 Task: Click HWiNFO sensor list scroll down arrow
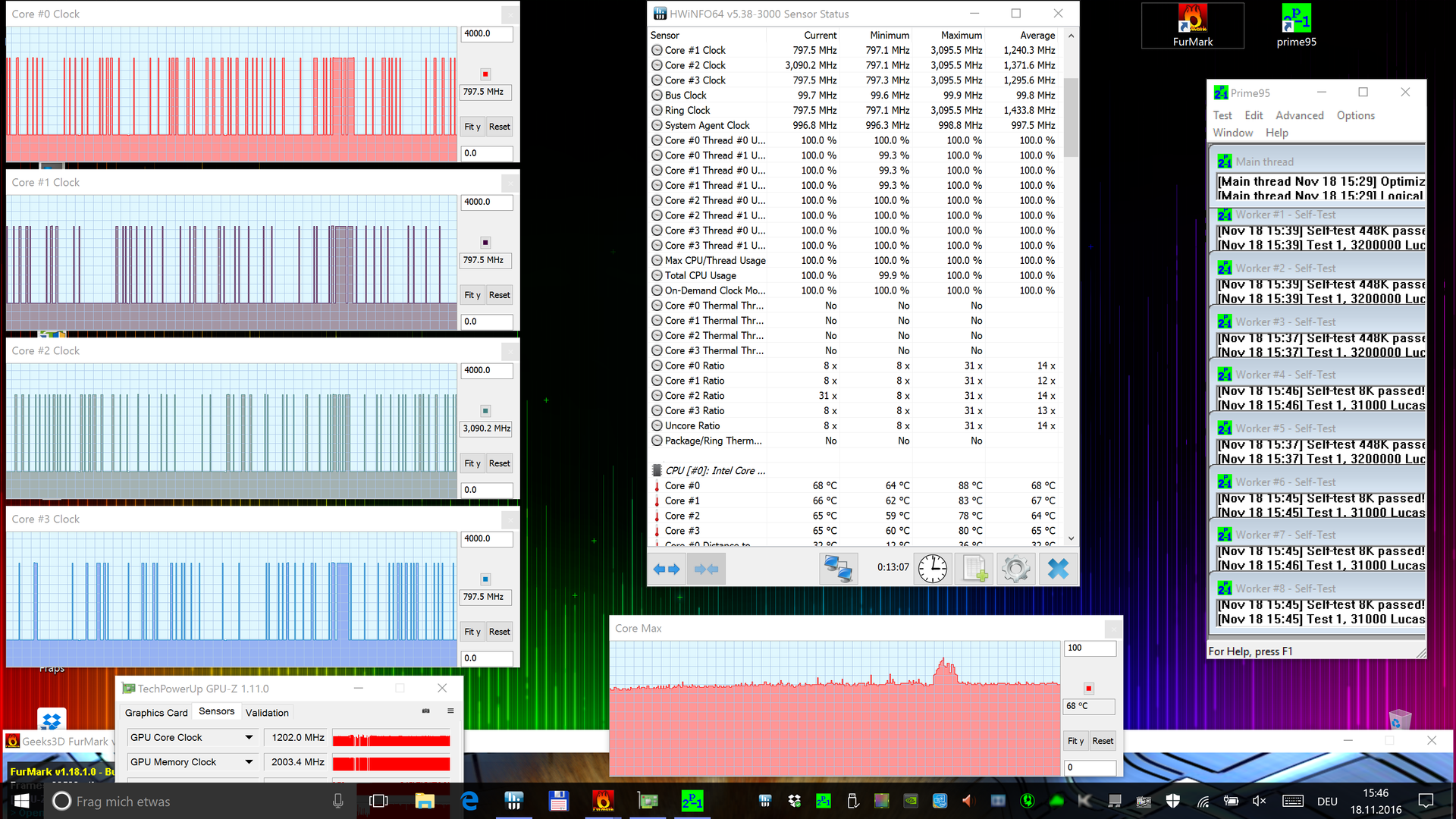click(1071, 538)
